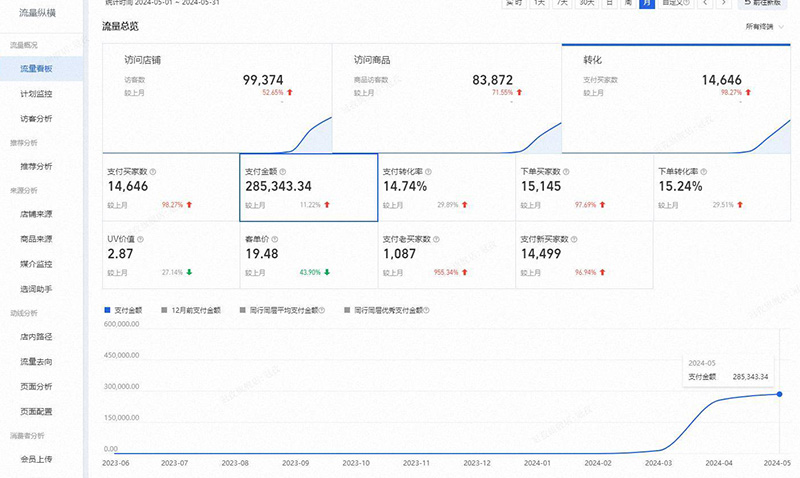Select the 支付买家数 14,646 metric card
The image size is (800, 478).
[171, 187]
